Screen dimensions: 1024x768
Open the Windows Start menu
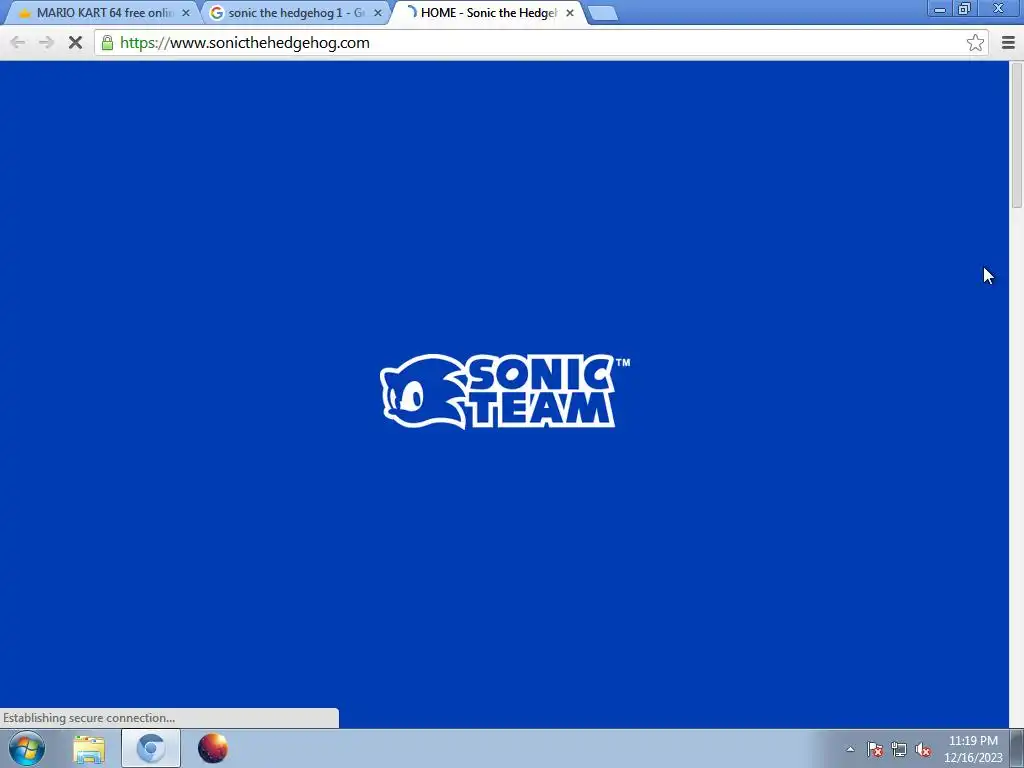click(x=27, y=748)
